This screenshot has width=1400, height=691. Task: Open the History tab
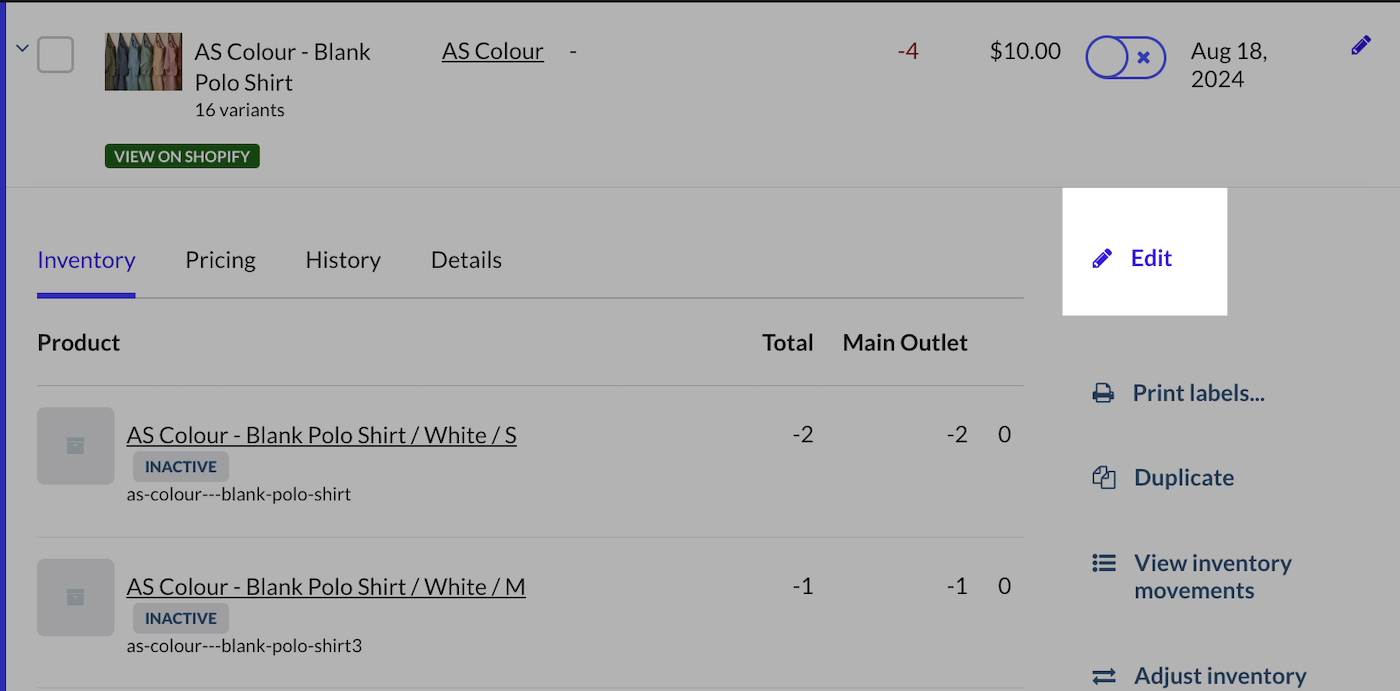343,260
